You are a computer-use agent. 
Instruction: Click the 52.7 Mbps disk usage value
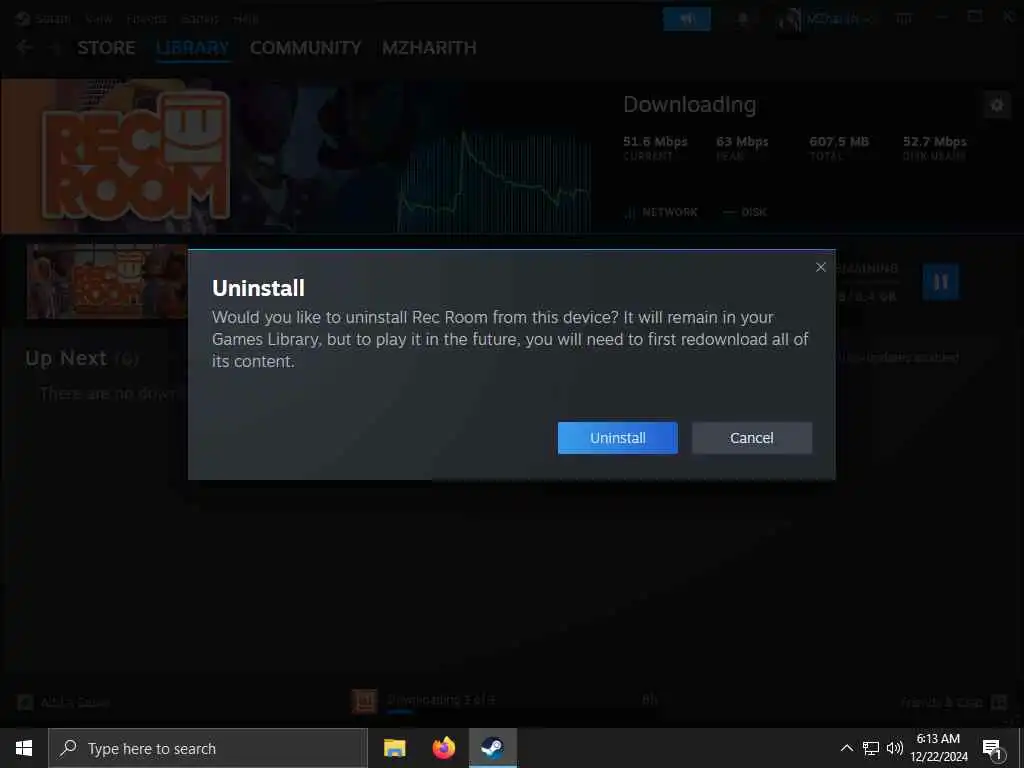coord(935,142)
